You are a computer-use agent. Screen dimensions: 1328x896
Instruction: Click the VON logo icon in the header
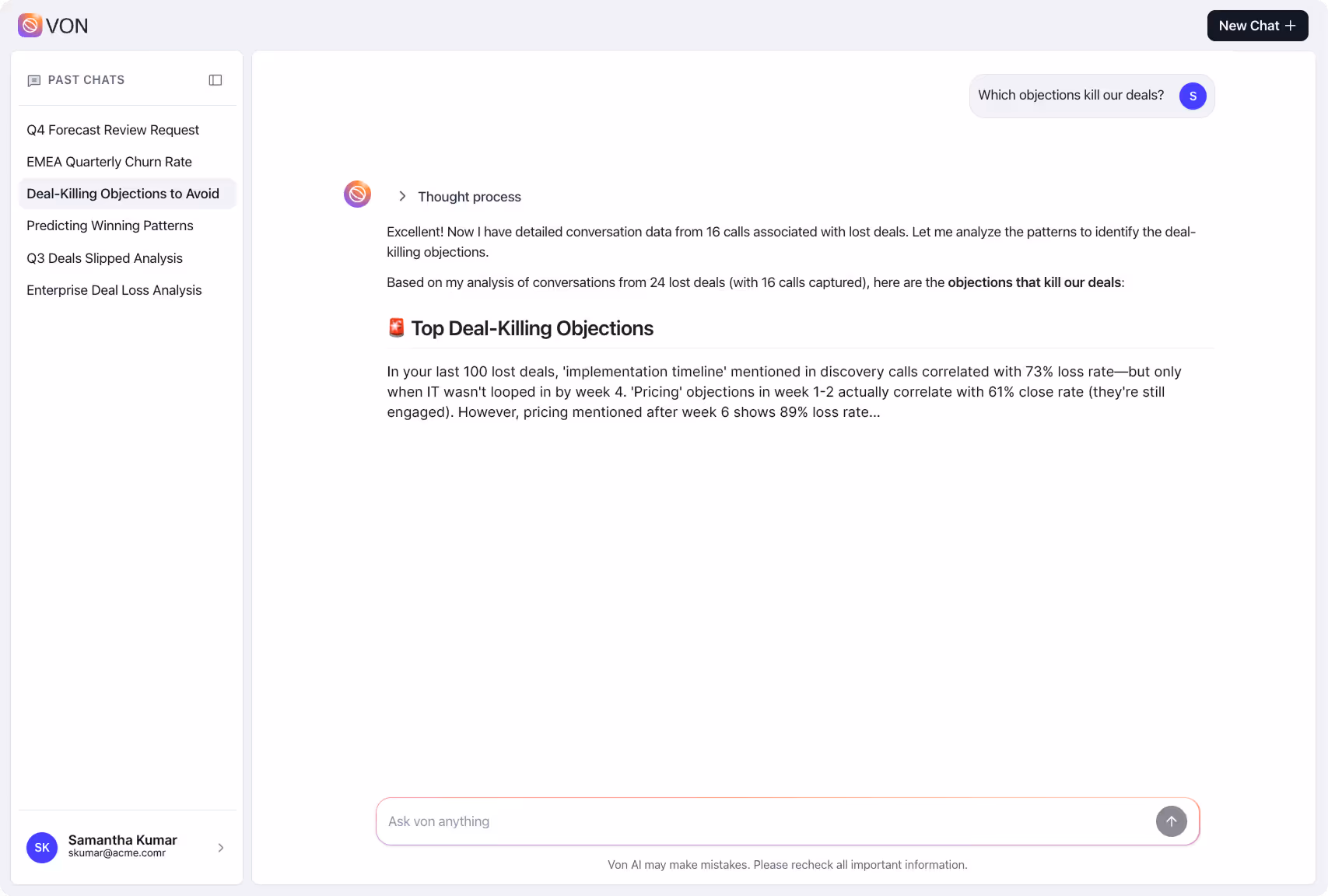(30, 25)
